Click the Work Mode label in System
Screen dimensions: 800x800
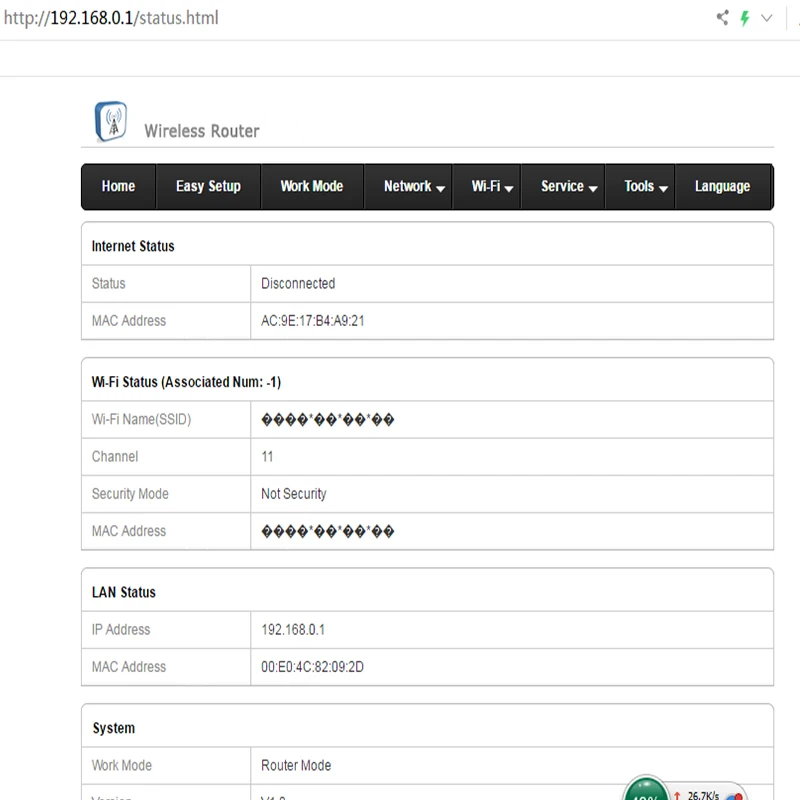122,765
